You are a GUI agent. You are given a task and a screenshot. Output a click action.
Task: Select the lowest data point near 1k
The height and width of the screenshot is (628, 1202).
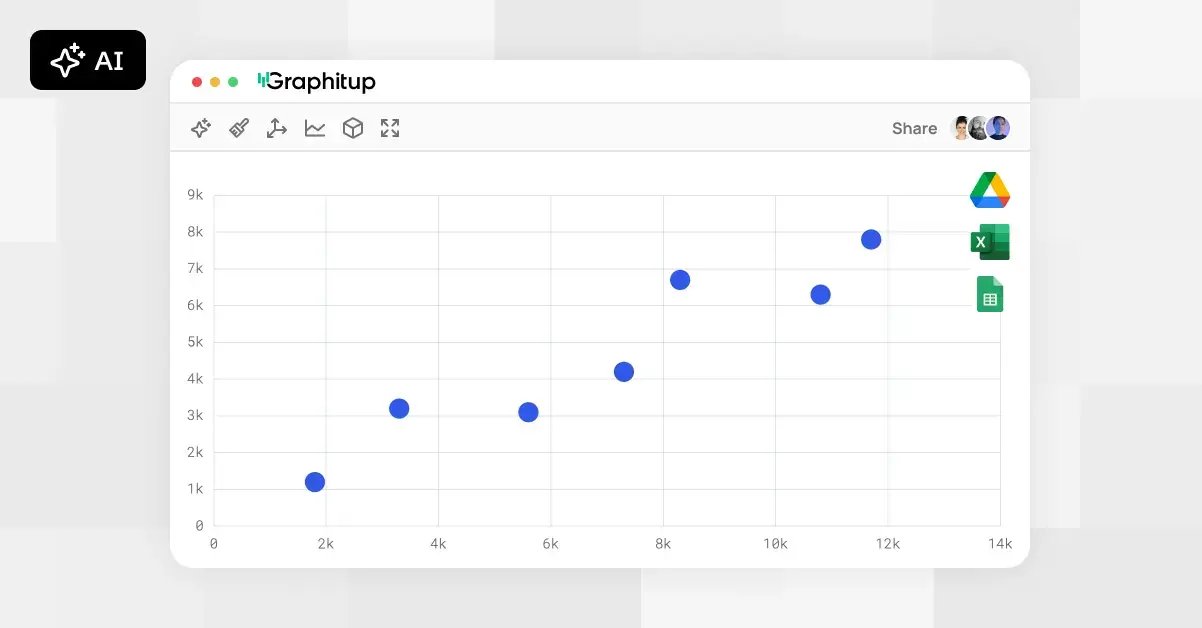(315, 482)
